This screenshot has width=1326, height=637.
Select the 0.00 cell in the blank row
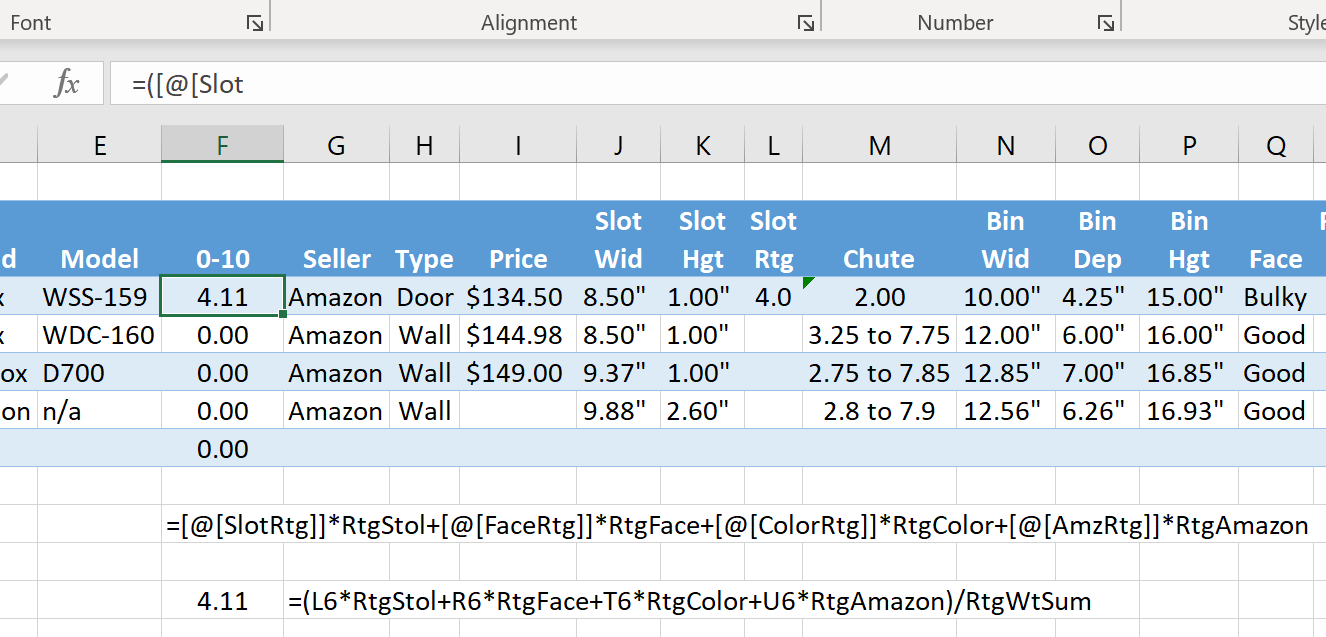[222, 449]
